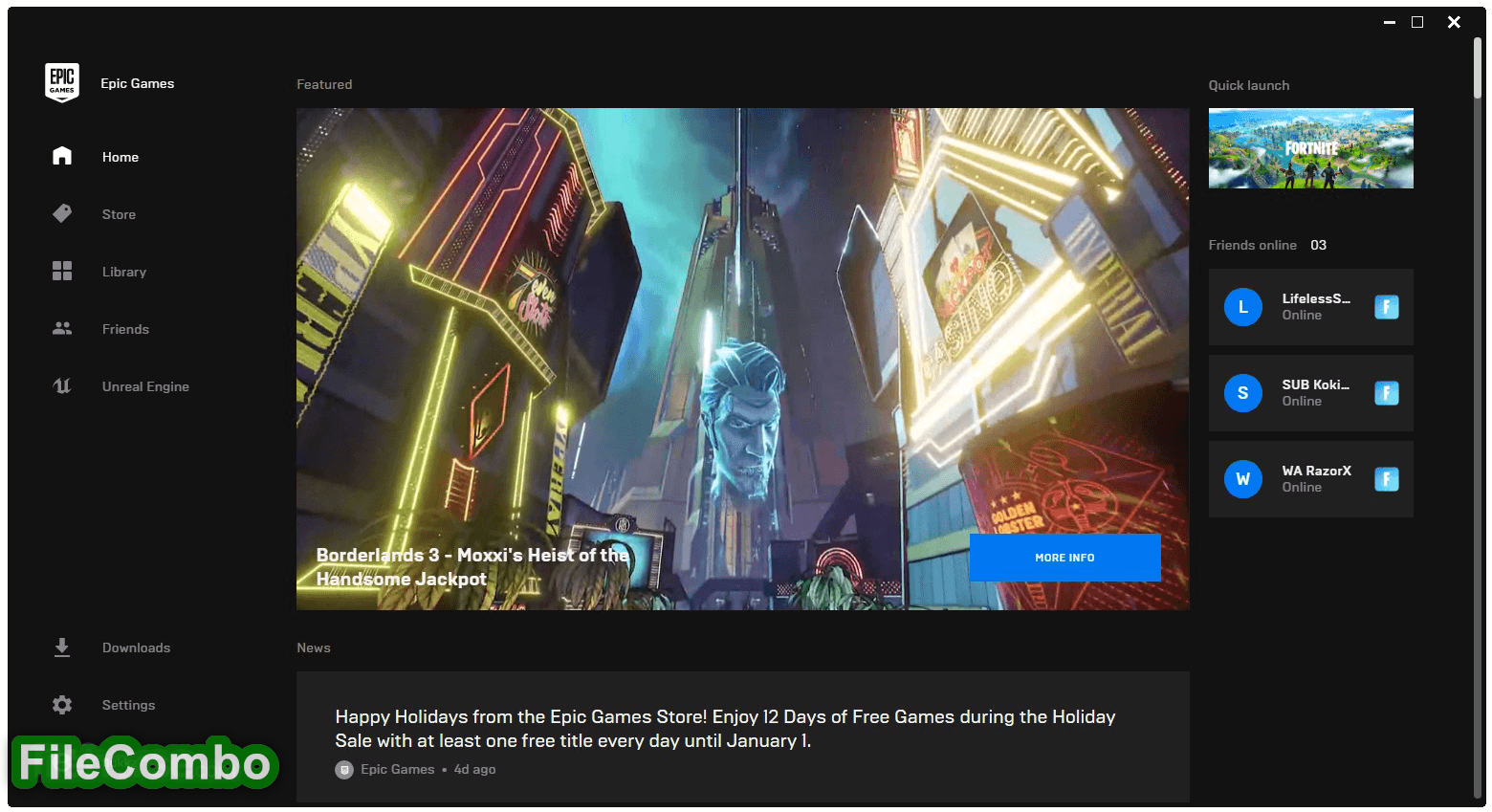Click the 'Quick launch' heading
Viewport: 1492px width, 812px height.
point(1249,85)
